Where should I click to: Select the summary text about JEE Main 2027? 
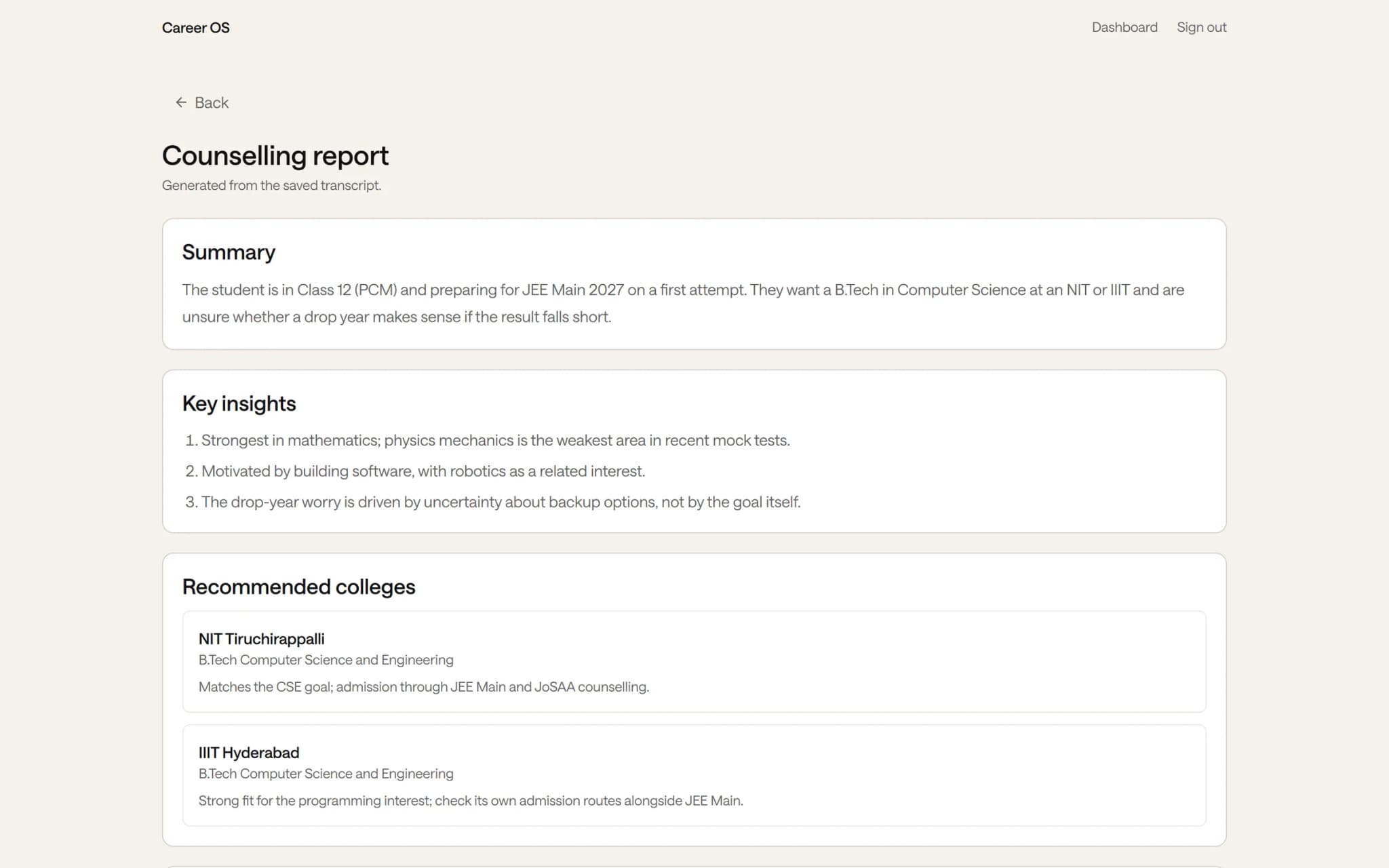point(683,303)
